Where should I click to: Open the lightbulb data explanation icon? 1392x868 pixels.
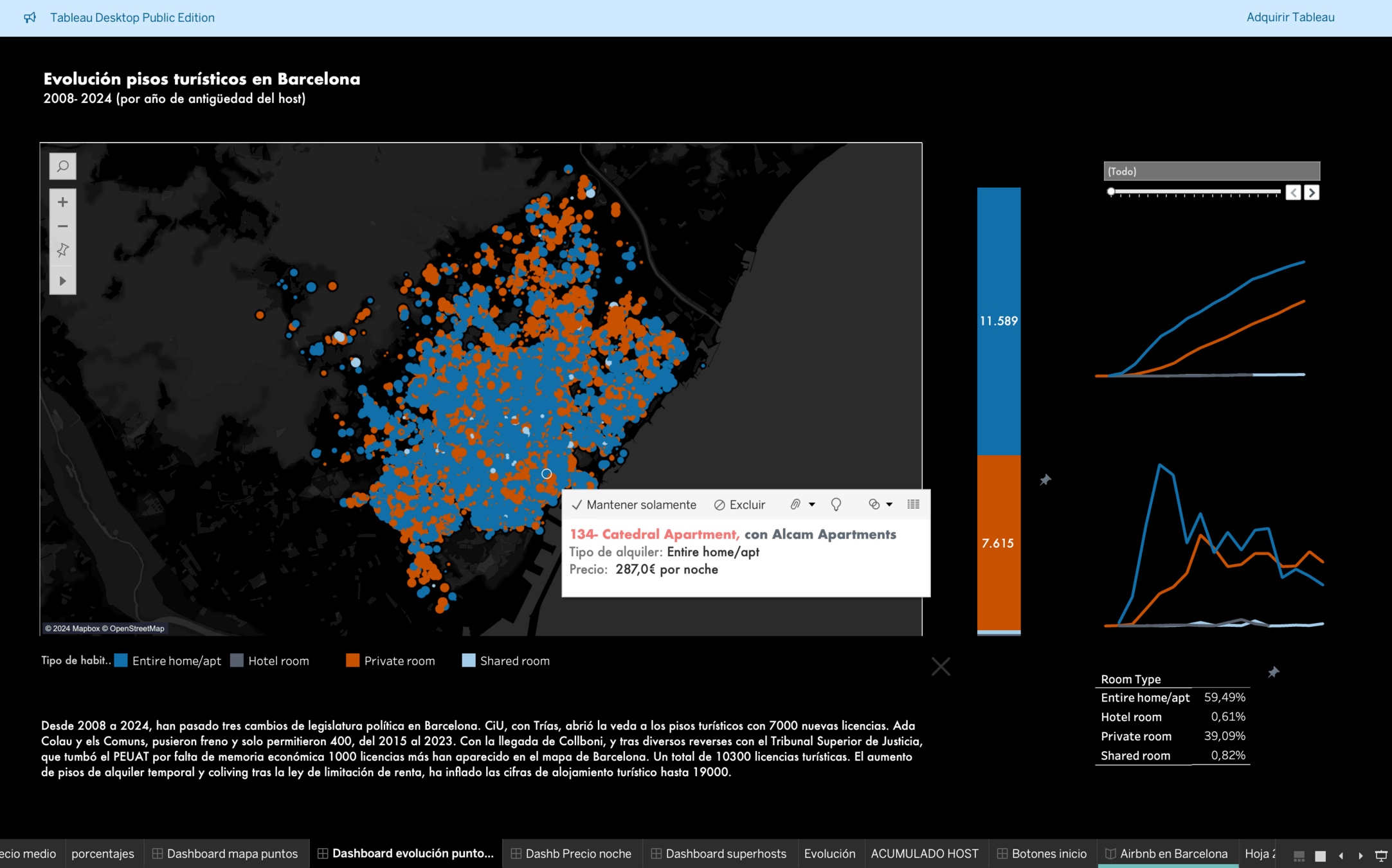[836, 505]
